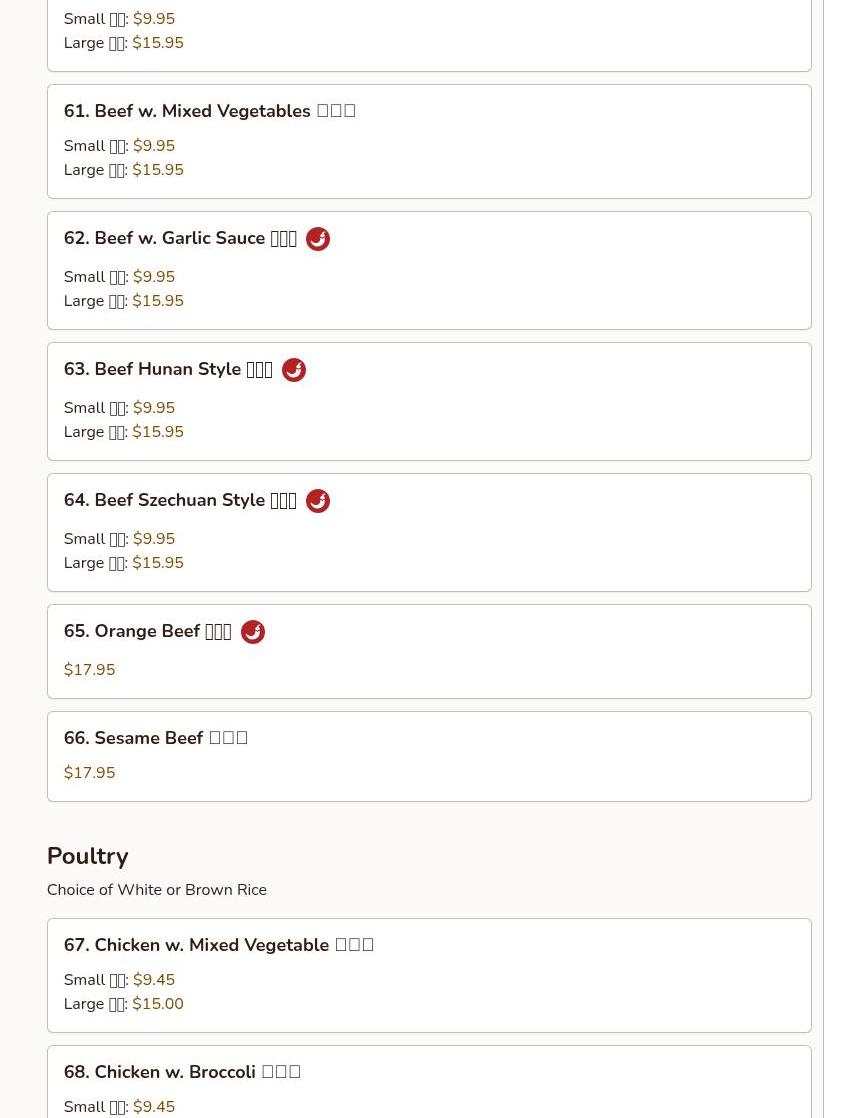Click spicy pepper icon on Beef Hunan Style
Viewport: 844px width, 1118px height.
pos(294,370)
